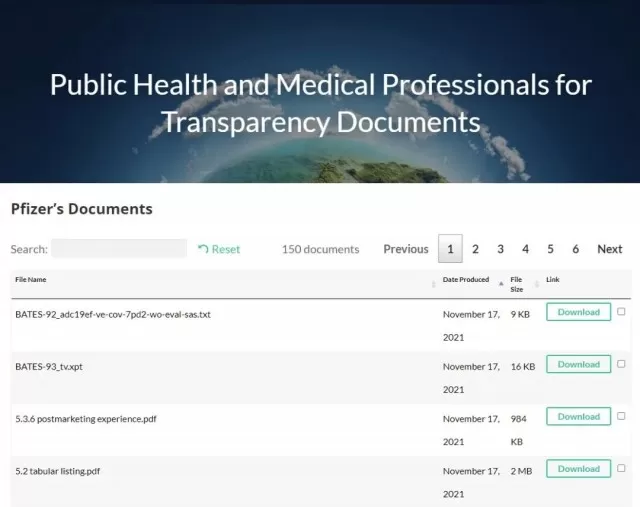Viewport: 640px width, 507px height.
Task: Click file name 5.3.6 postmarketing experience.pdf
Action: pos(86,419)
